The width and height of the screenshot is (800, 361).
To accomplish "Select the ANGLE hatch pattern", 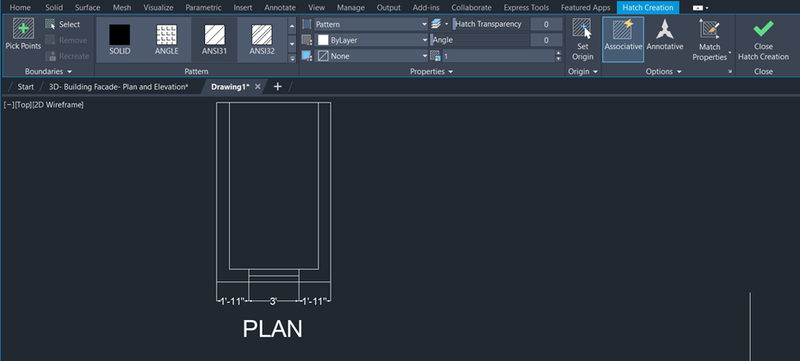I will [166, 35].
